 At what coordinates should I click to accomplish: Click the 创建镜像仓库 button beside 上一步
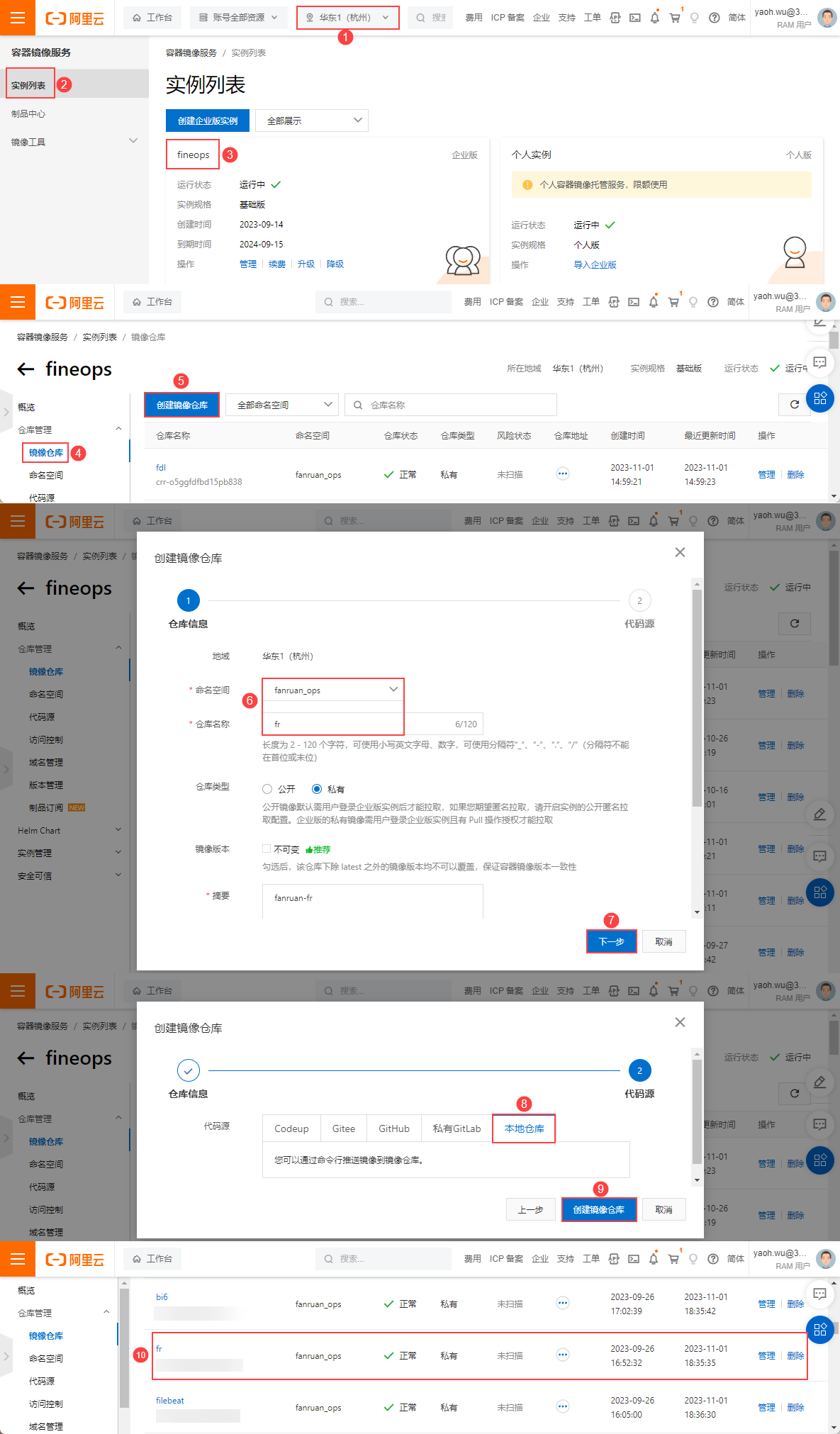[599, 1209]
